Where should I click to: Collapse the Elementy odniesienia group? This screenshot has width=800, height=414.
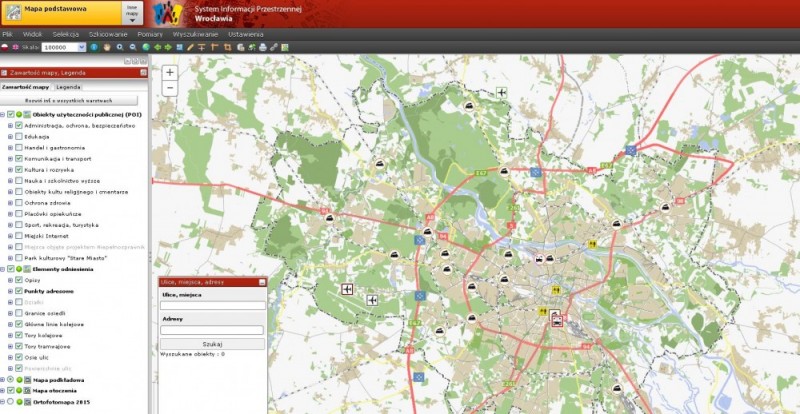[3, 269]
